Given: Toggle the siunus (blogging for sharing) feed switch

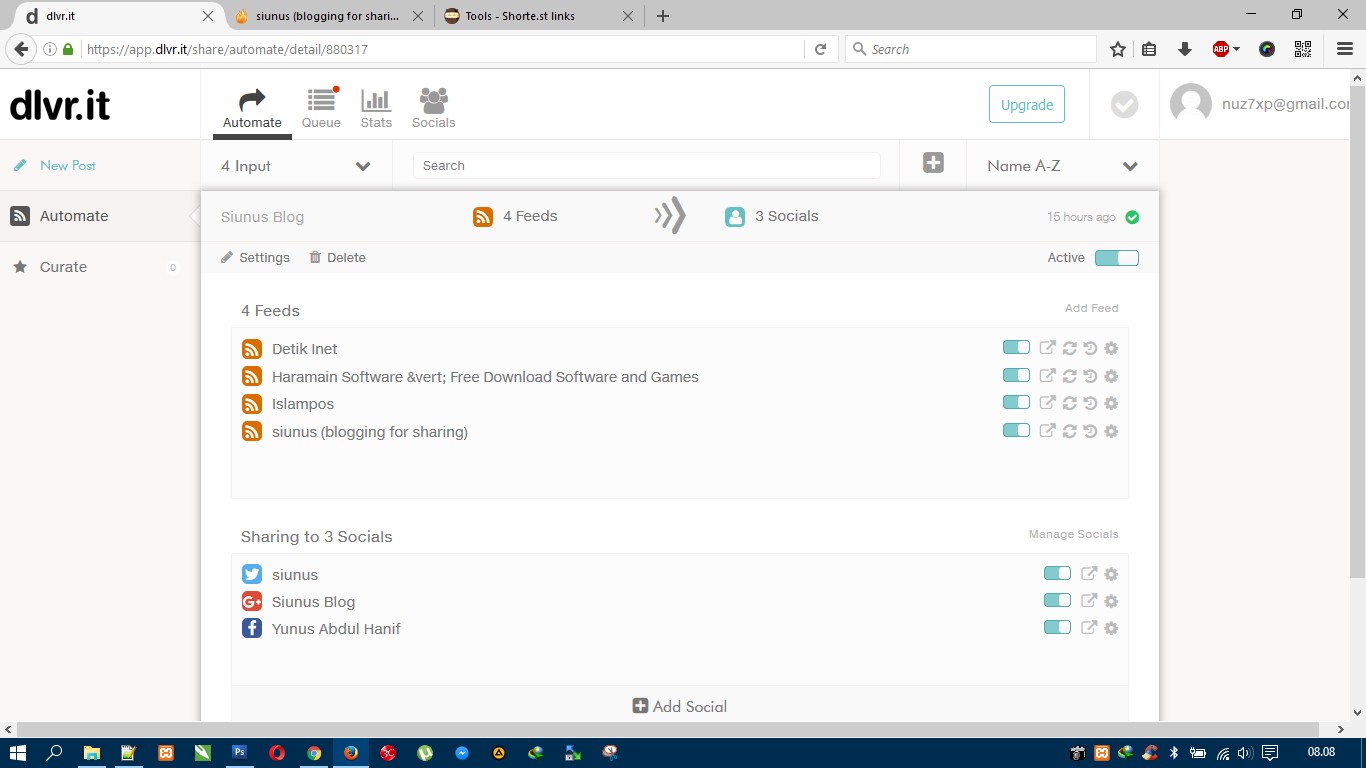Looking at the screenshot, I should (x=1016, y=431).
